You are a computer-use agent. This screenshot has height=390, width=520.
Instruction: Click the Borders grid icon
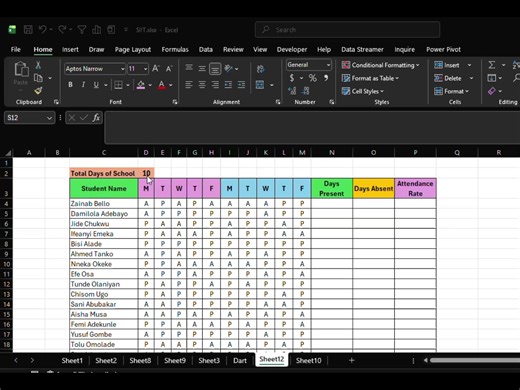[118, 85]
